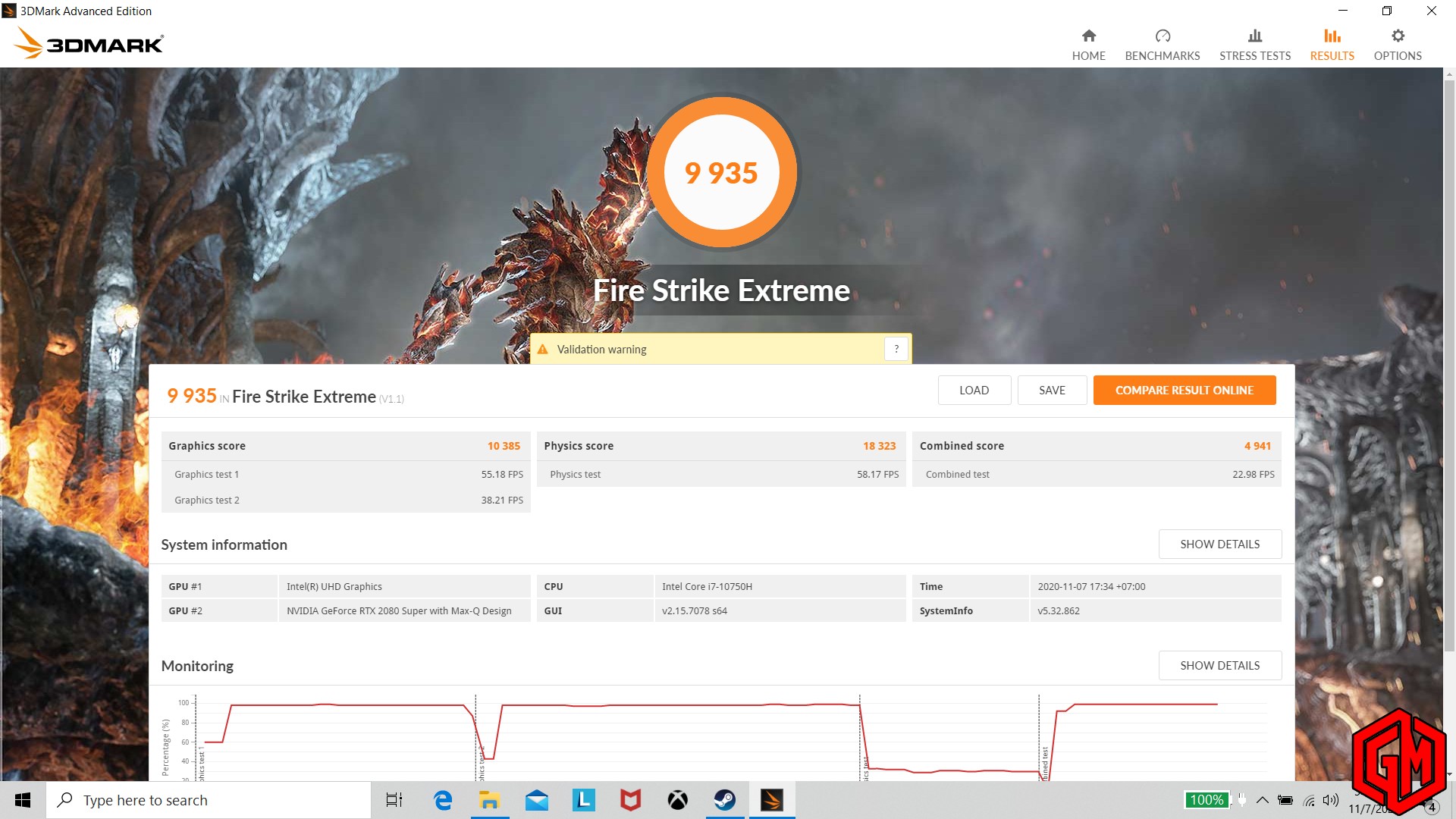Click the LOAD button
The height and width of the screenshot is (819, 1456).
pos(974,390)
